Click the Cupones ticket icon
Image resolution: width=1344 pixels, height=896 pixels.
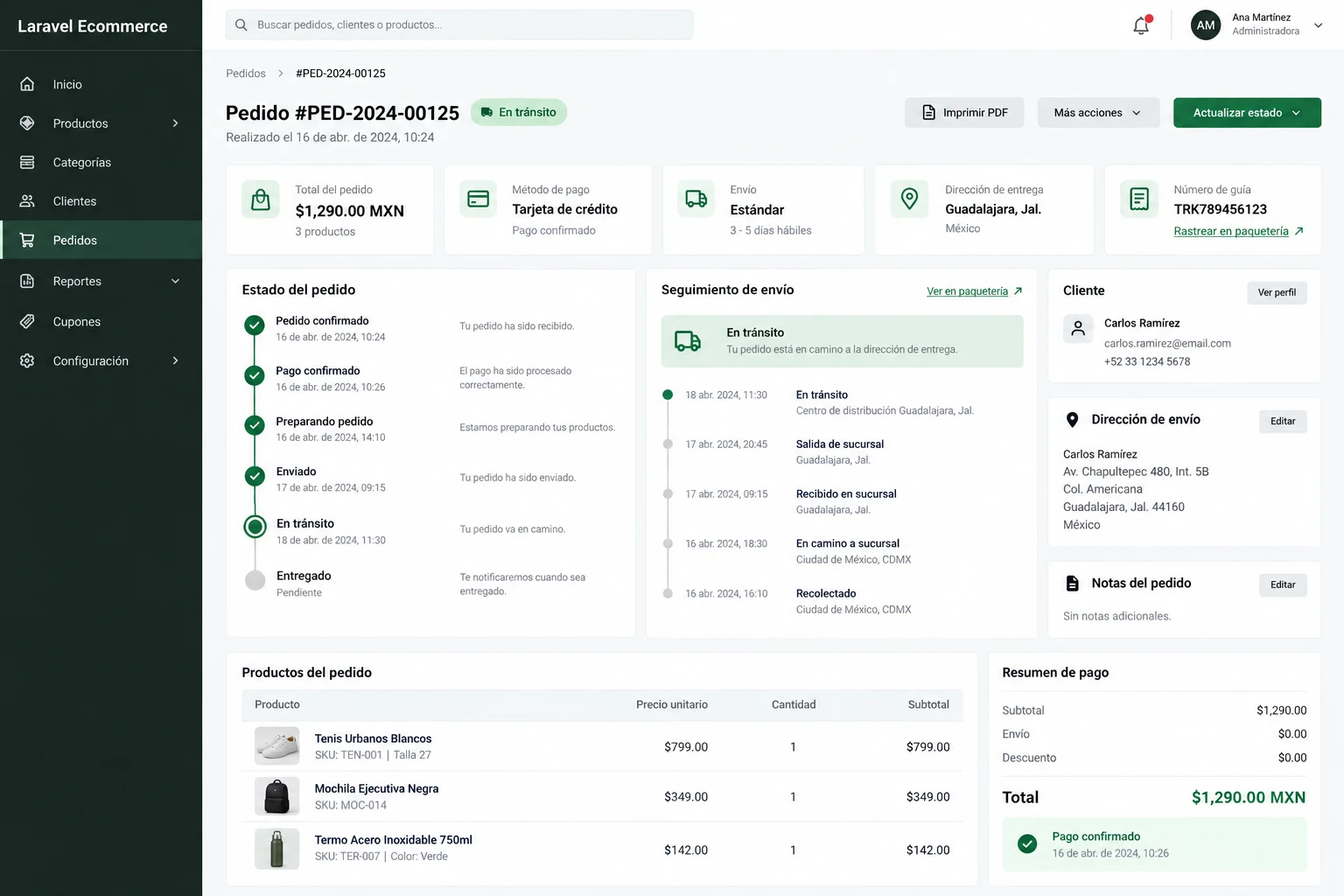[27, 321]
